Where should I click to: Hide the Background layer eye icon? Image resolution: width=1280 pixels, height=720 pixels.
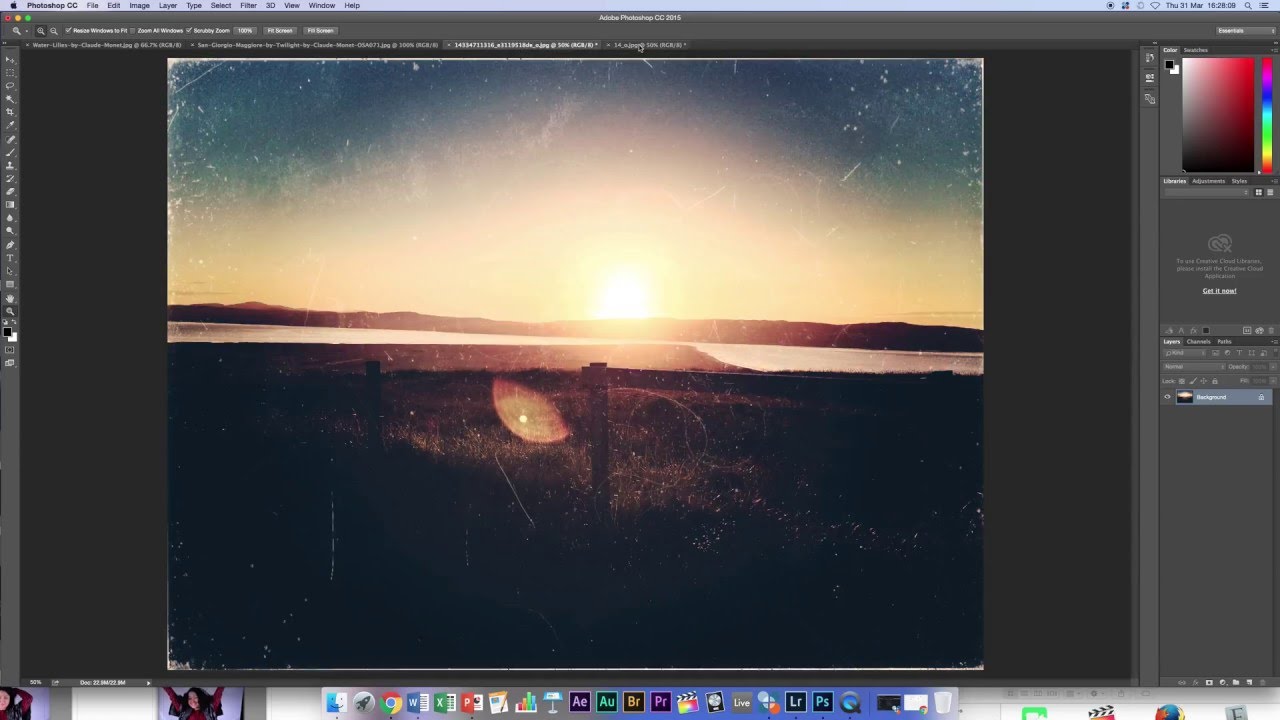click(x=1167, y=397)
